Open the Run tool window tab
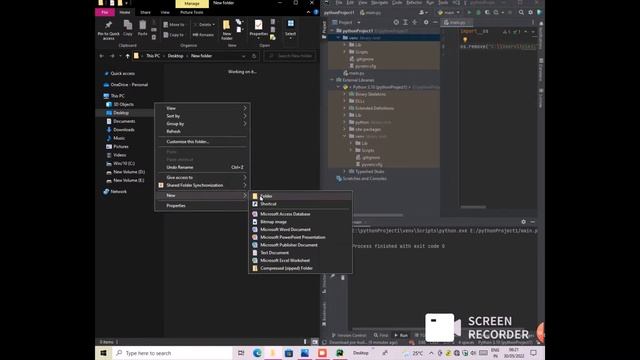Image resolution: width=640 pixels, height=360 pixels. [x=401, y=335]
